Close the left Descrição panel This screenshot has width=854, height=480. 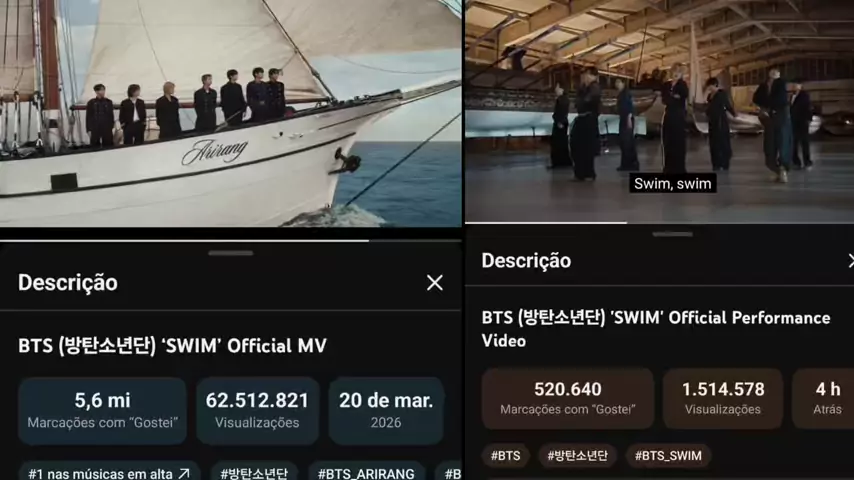434,283
